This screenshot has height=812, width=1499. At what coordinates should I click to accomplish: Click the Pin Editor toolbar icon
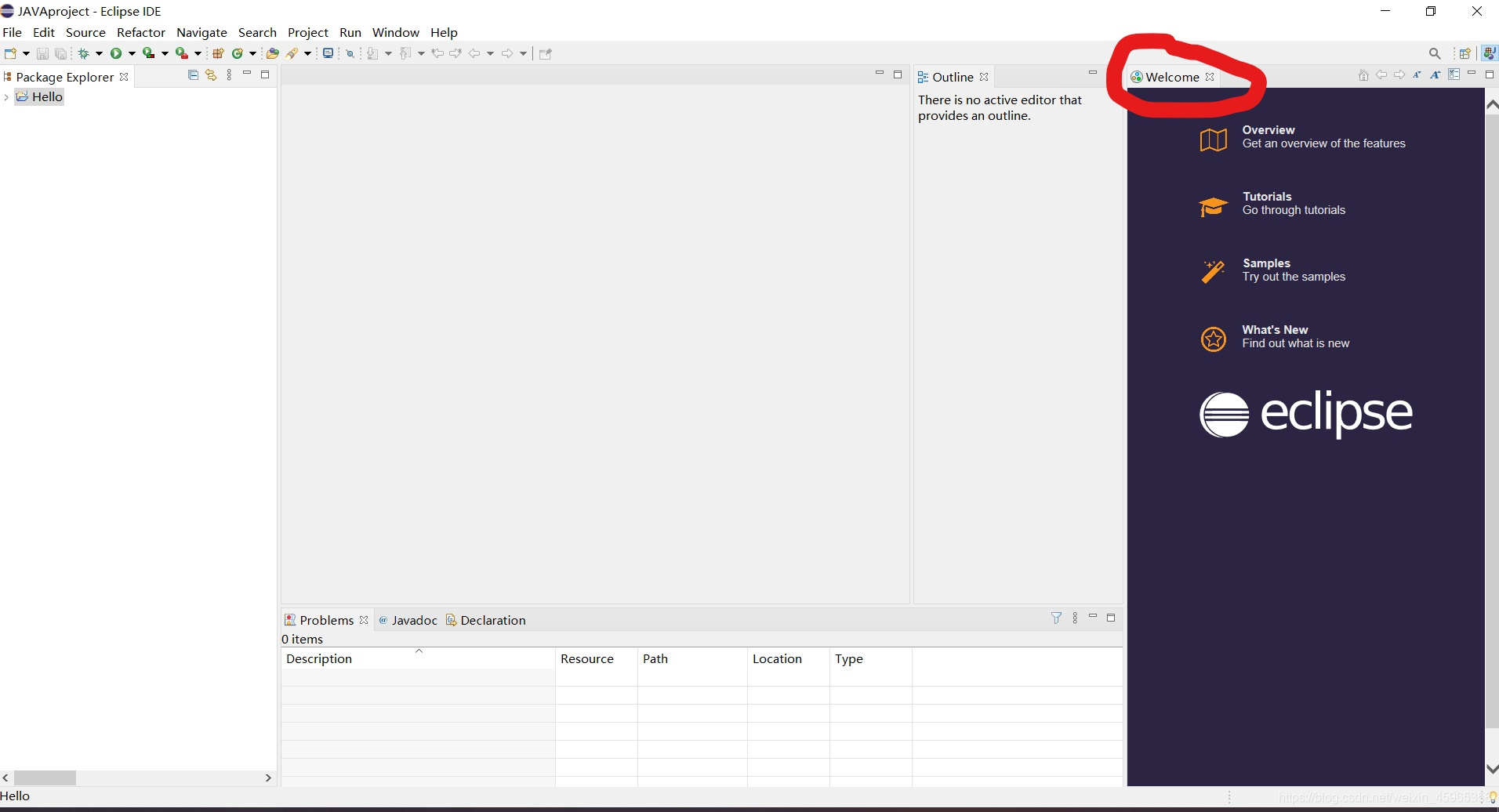coord(546,53)
